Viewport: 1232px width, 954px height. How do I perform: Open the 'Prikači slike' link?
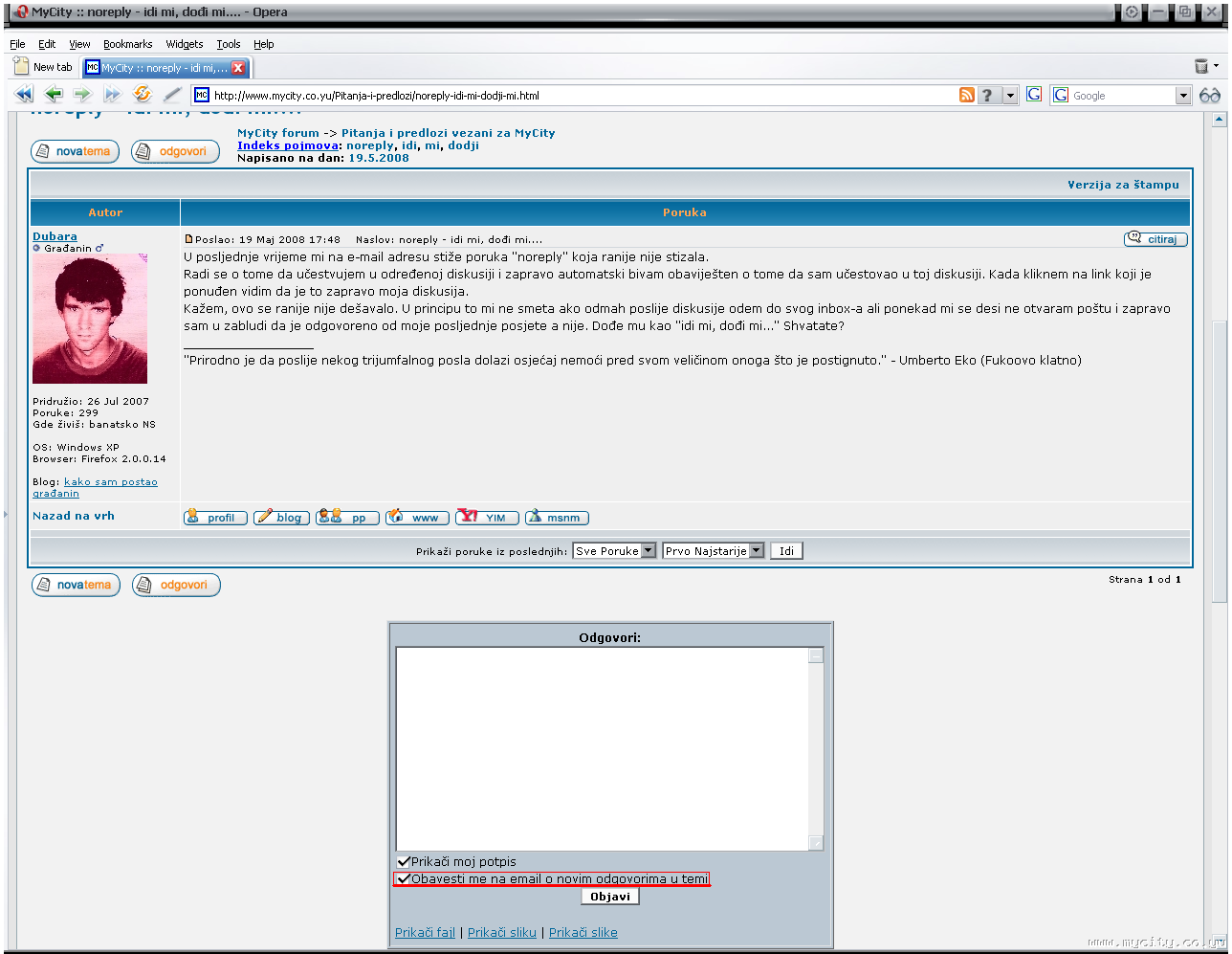click(x=583, y=932)
